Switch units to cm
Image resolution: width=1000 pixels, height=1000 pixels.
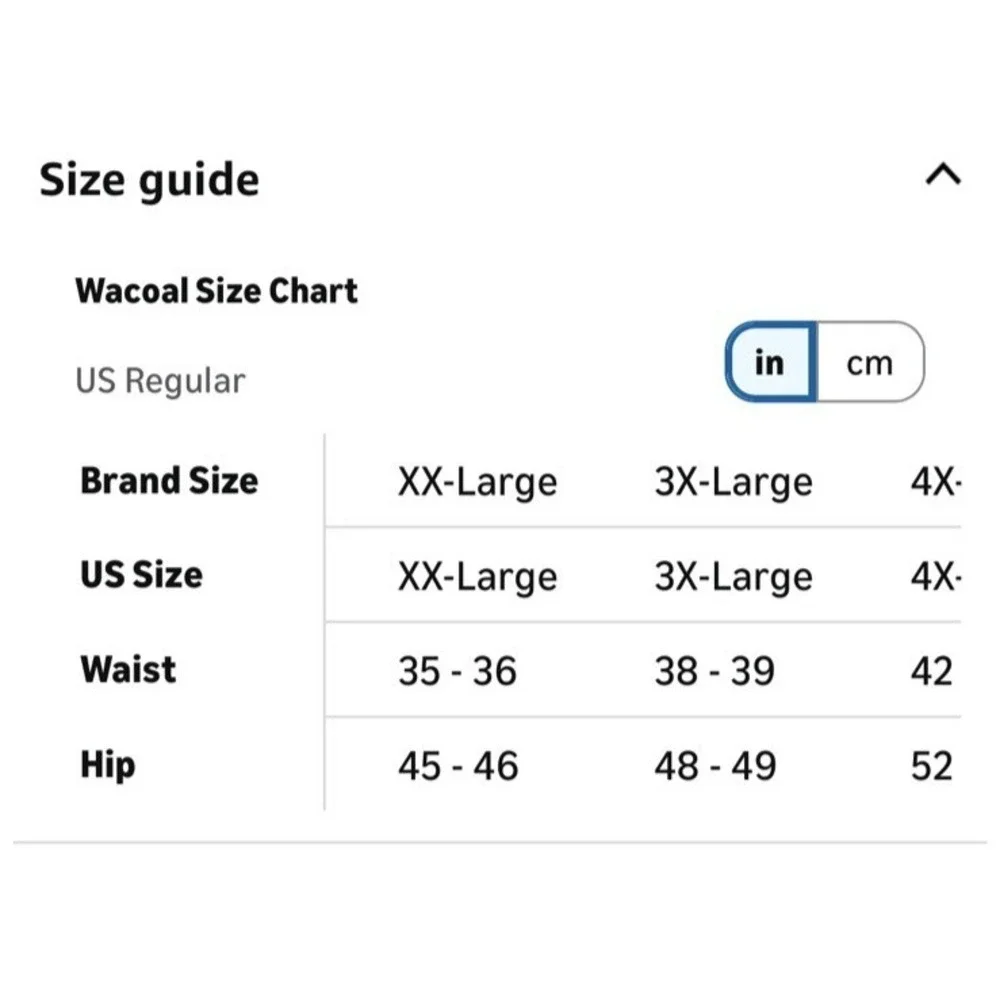pyautogui.click(x=870, y=362)
